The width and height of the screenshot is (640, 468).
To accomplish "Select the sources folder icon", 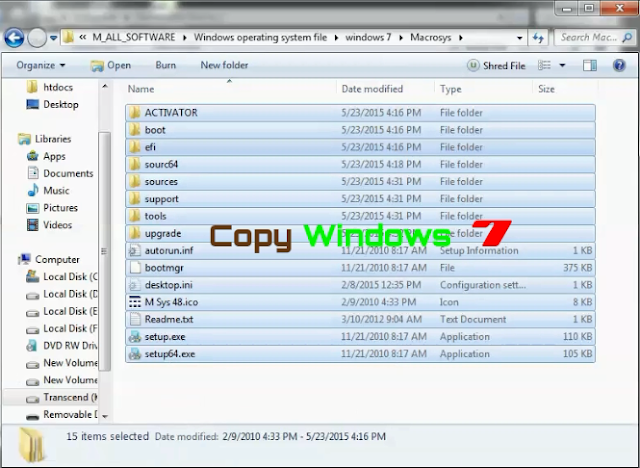I will click(135, 182).
